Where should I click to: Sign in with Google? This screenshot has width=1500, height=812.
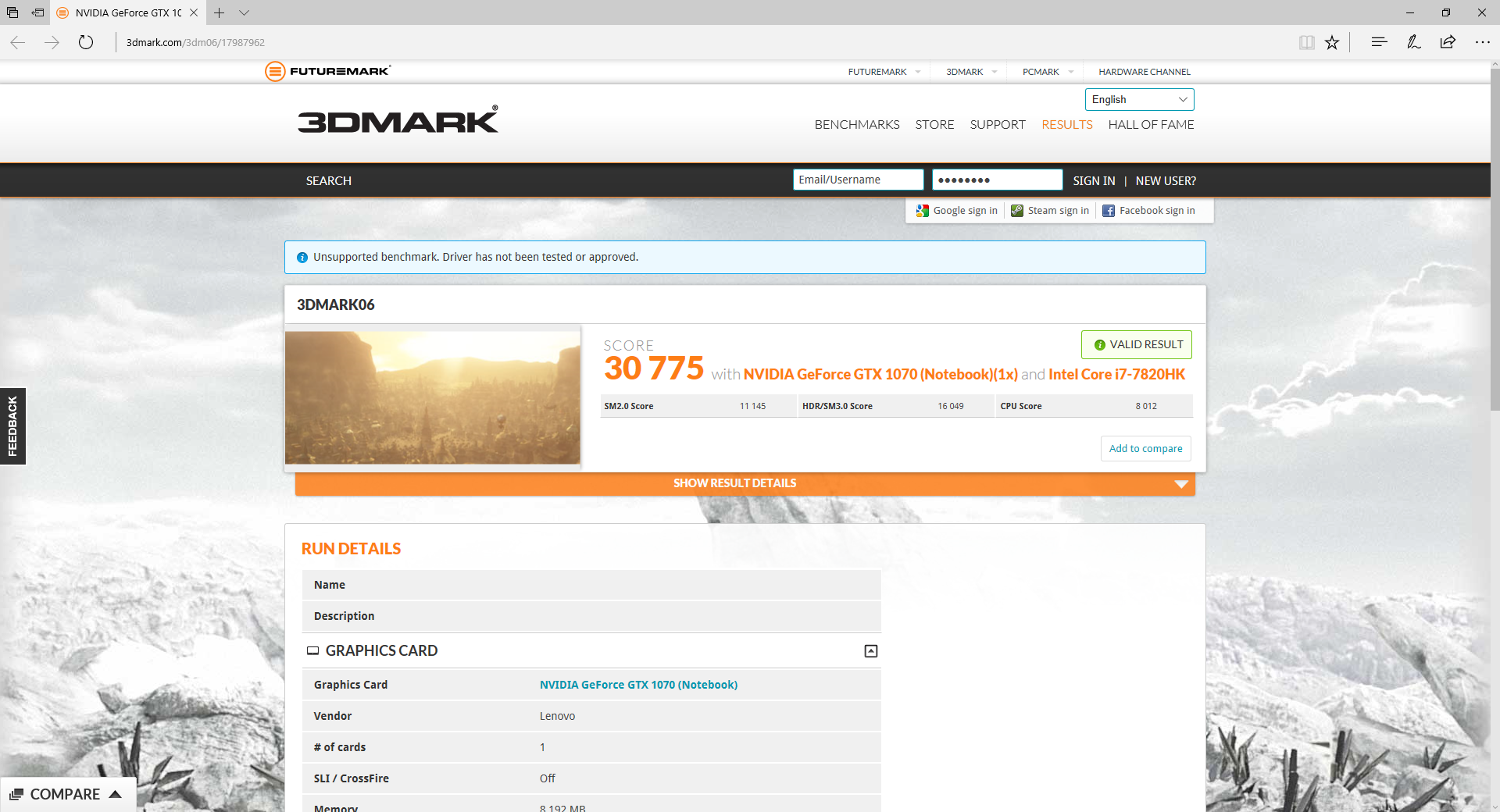point(957,211)
